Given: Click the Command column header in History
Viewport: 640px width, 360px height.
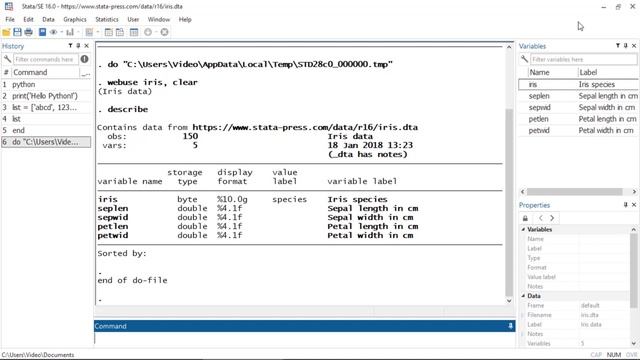Looking at the screenshot, I should [45, 72].
